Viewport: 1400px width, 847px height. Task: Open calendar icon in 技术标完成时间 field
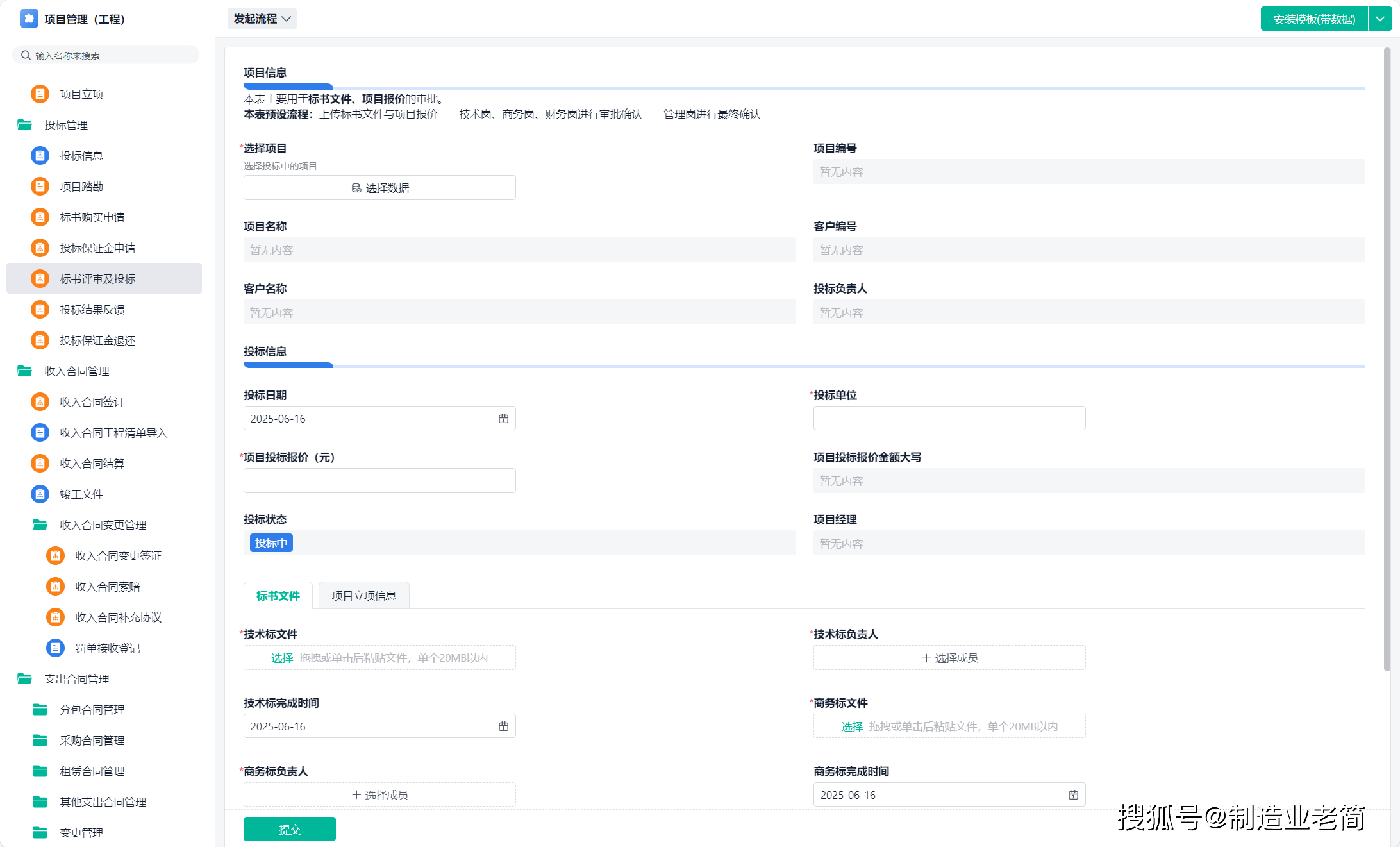503,726
